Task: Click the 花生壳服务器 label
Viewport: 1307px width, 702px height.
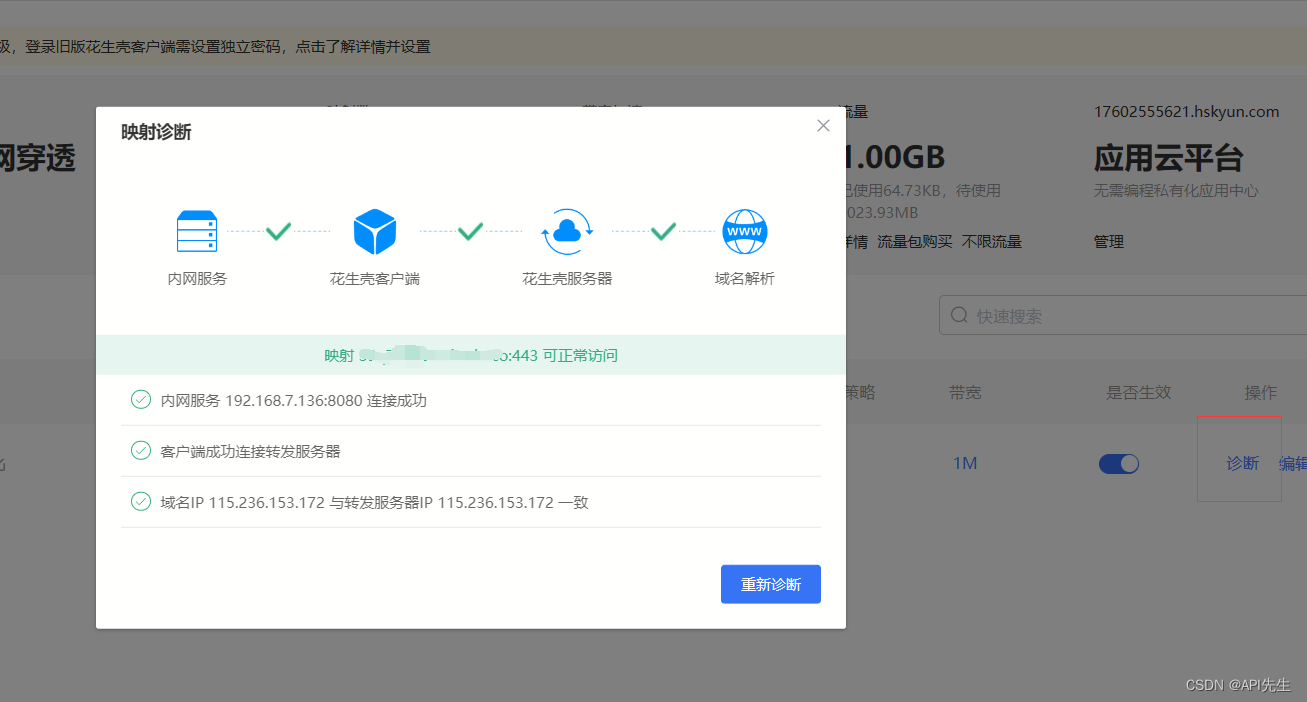Action: point(567,279)
